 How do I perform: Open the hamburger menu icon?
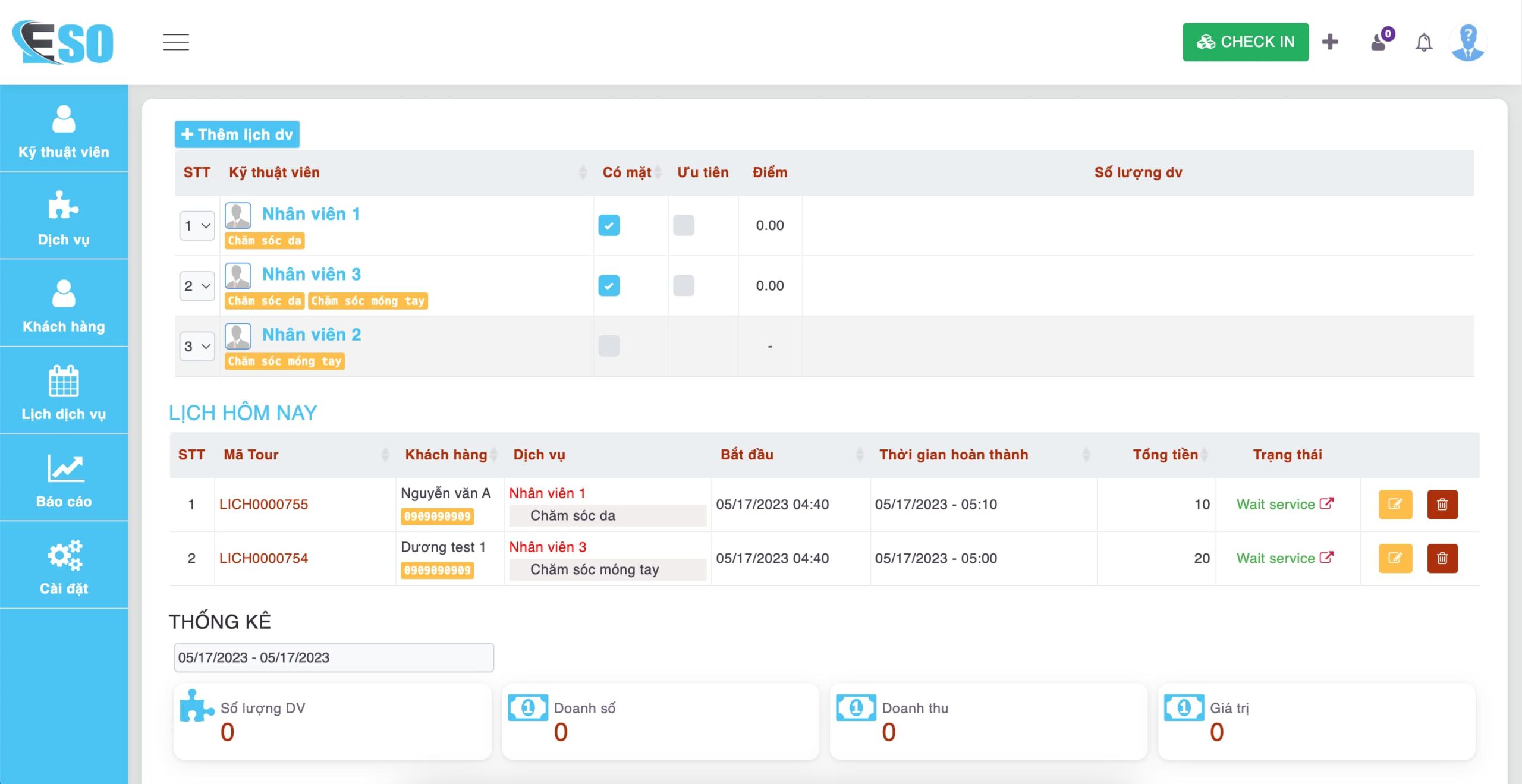[x=176, y=42]
